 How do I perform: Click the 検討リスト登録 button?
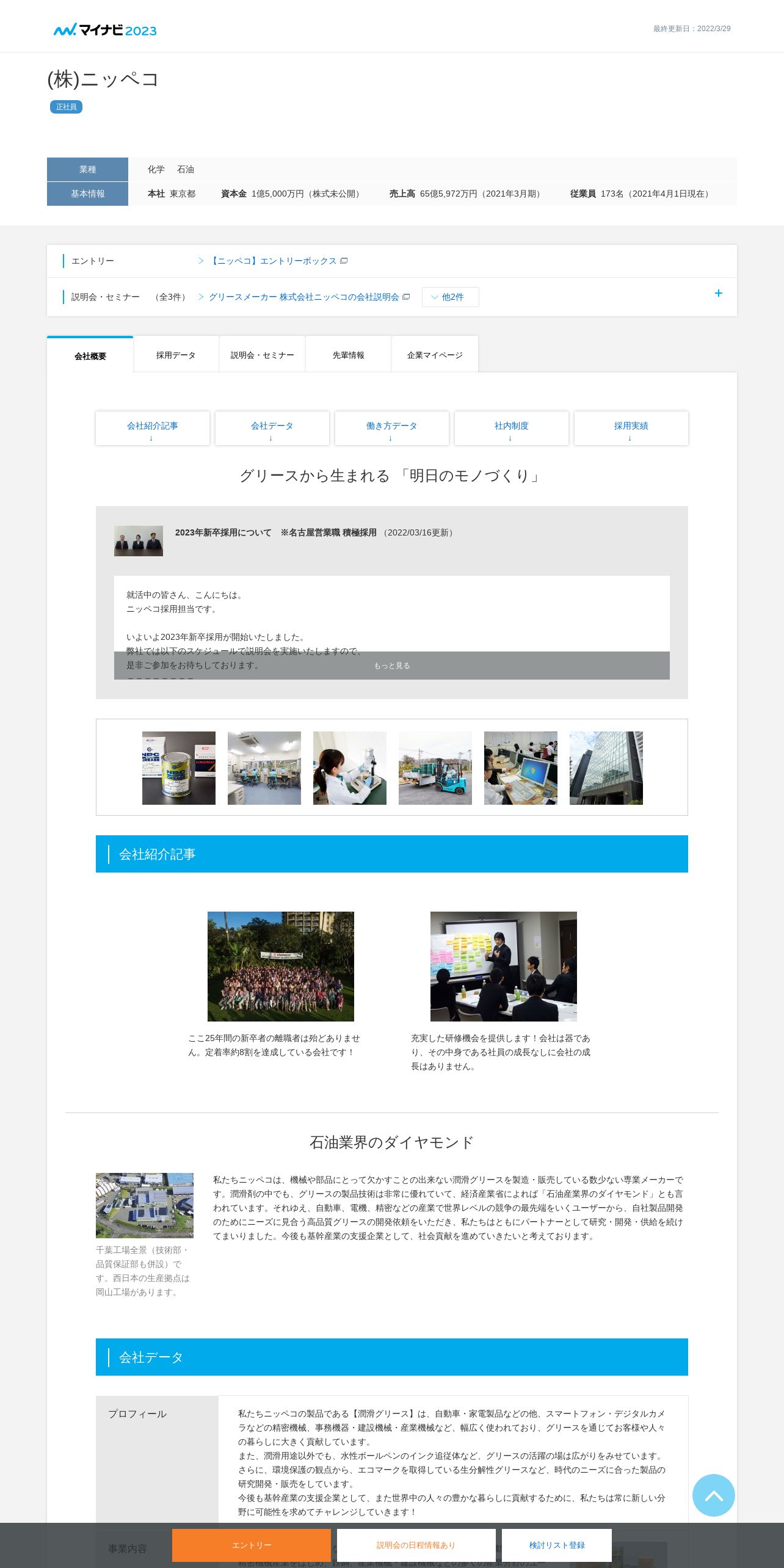click(x=557, y=1545)
